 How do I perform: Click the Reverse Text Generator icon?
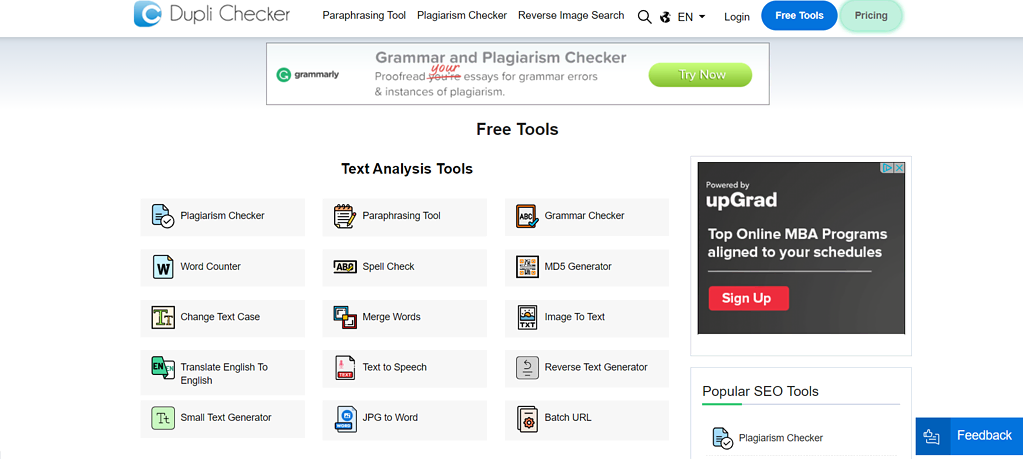click(x=527, y=368)
